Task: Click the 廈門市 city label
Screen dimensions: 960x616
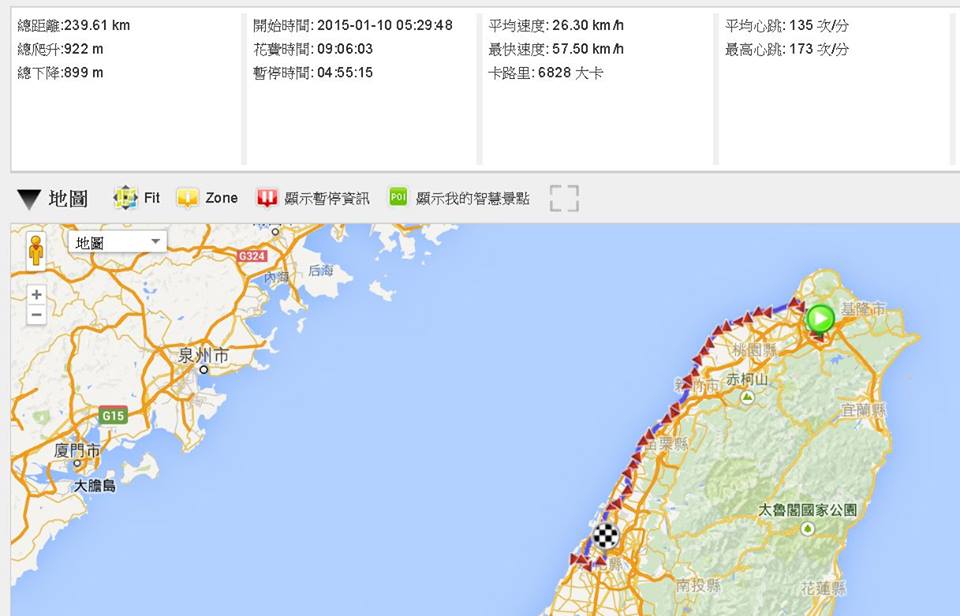Action: (x=78, y=451)
